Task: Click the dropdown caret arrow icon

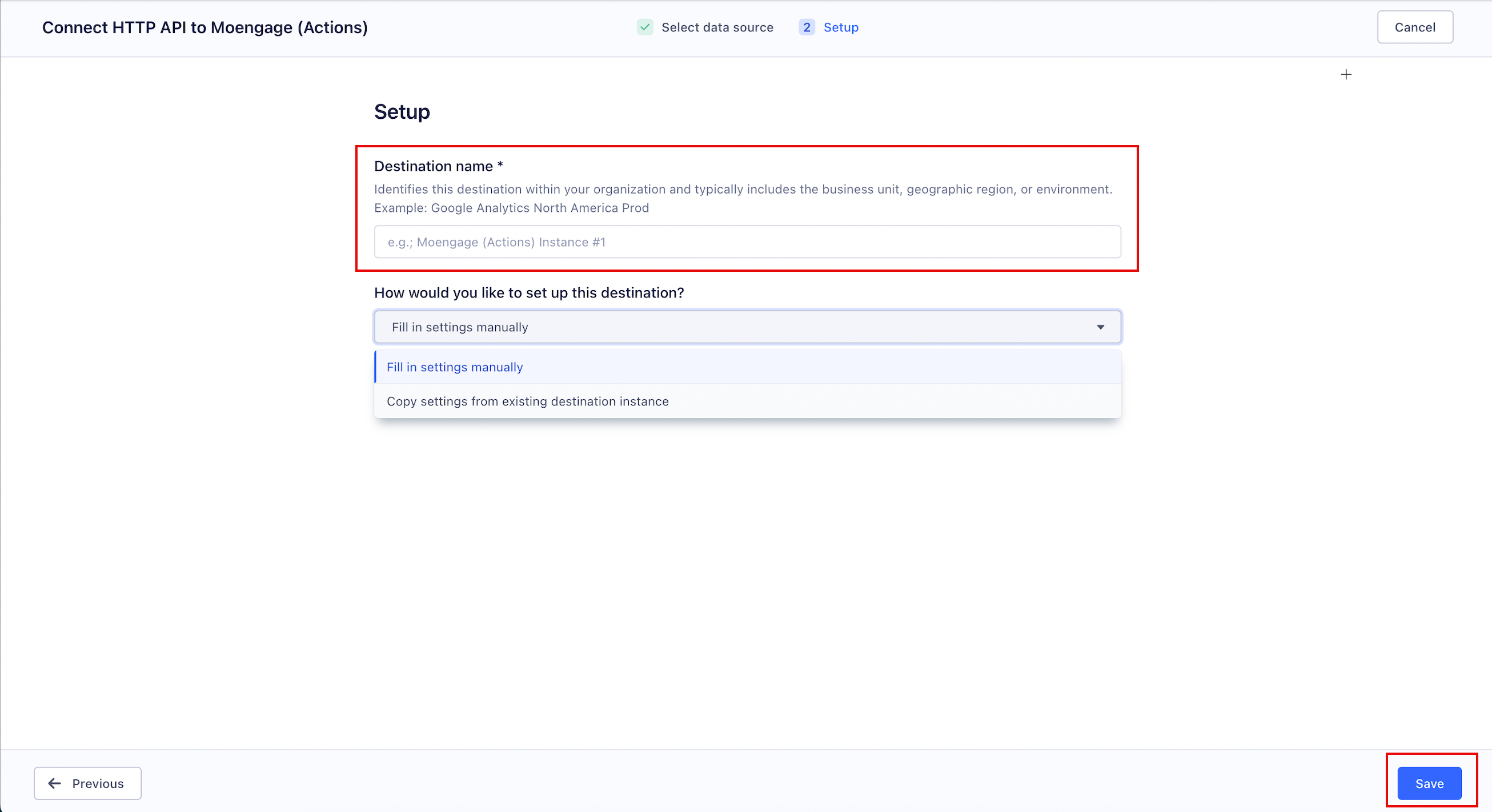Action: click(1101, 327)
